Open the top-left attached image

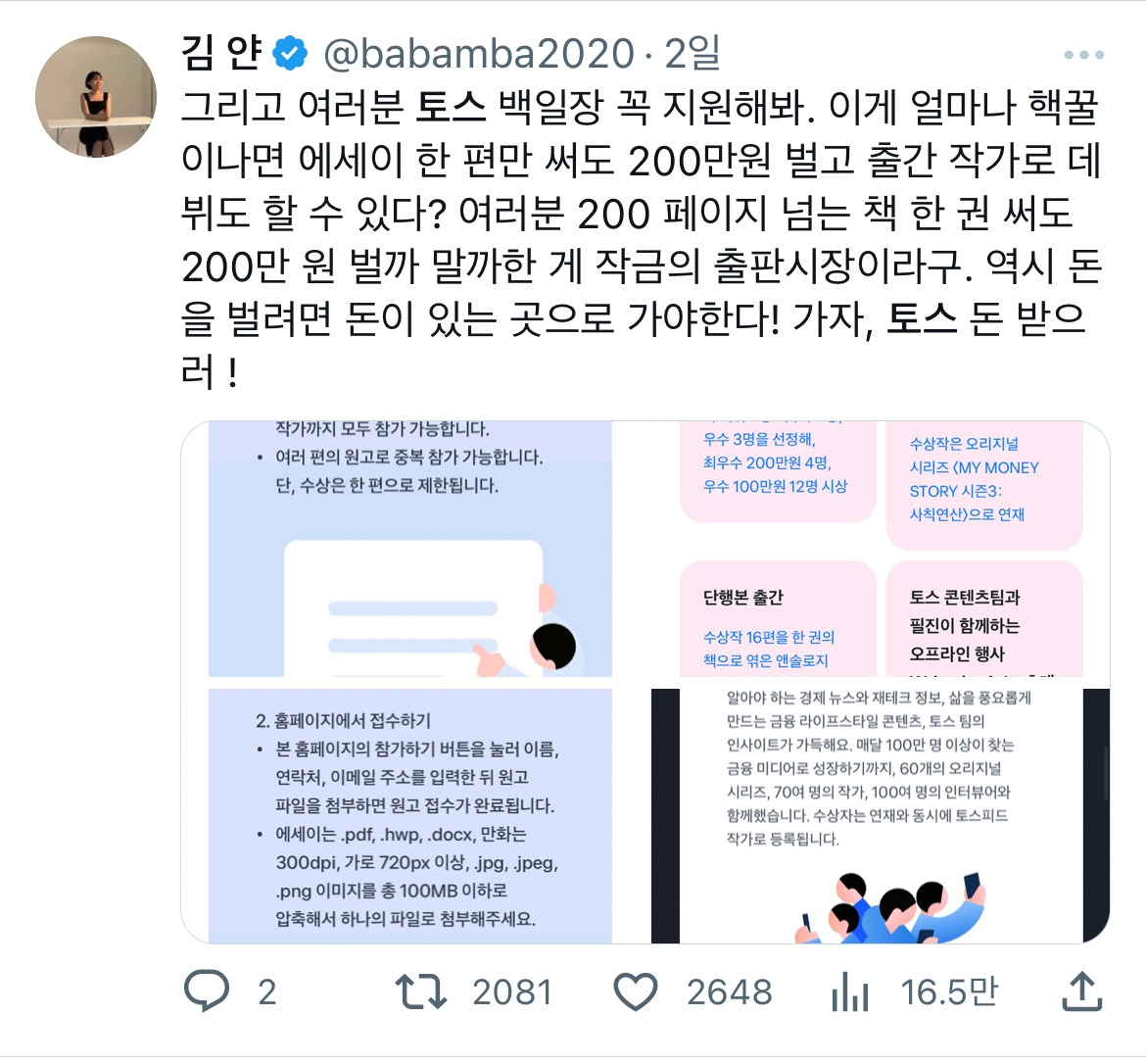pyautogui.click(x=410, y=549)
